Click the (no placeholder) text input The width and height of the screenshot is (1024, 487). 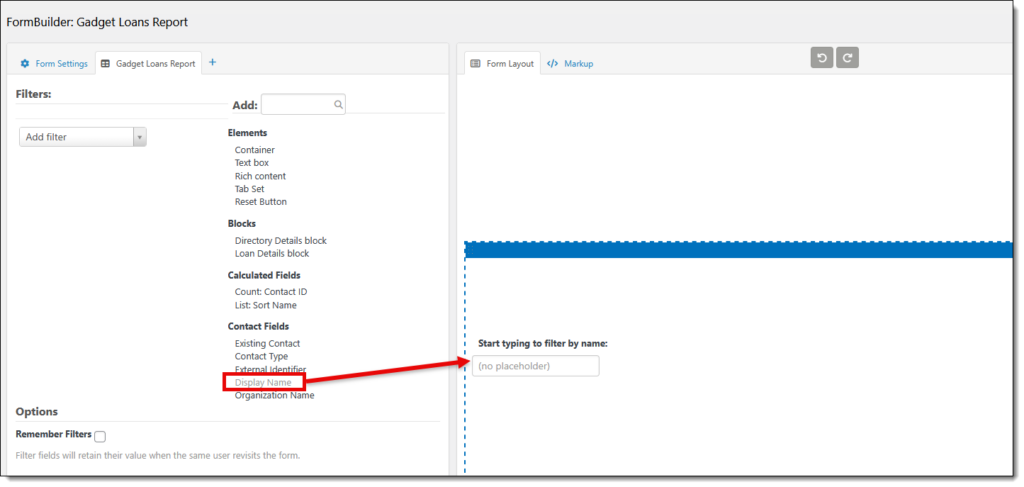click(x=536, y=366)
